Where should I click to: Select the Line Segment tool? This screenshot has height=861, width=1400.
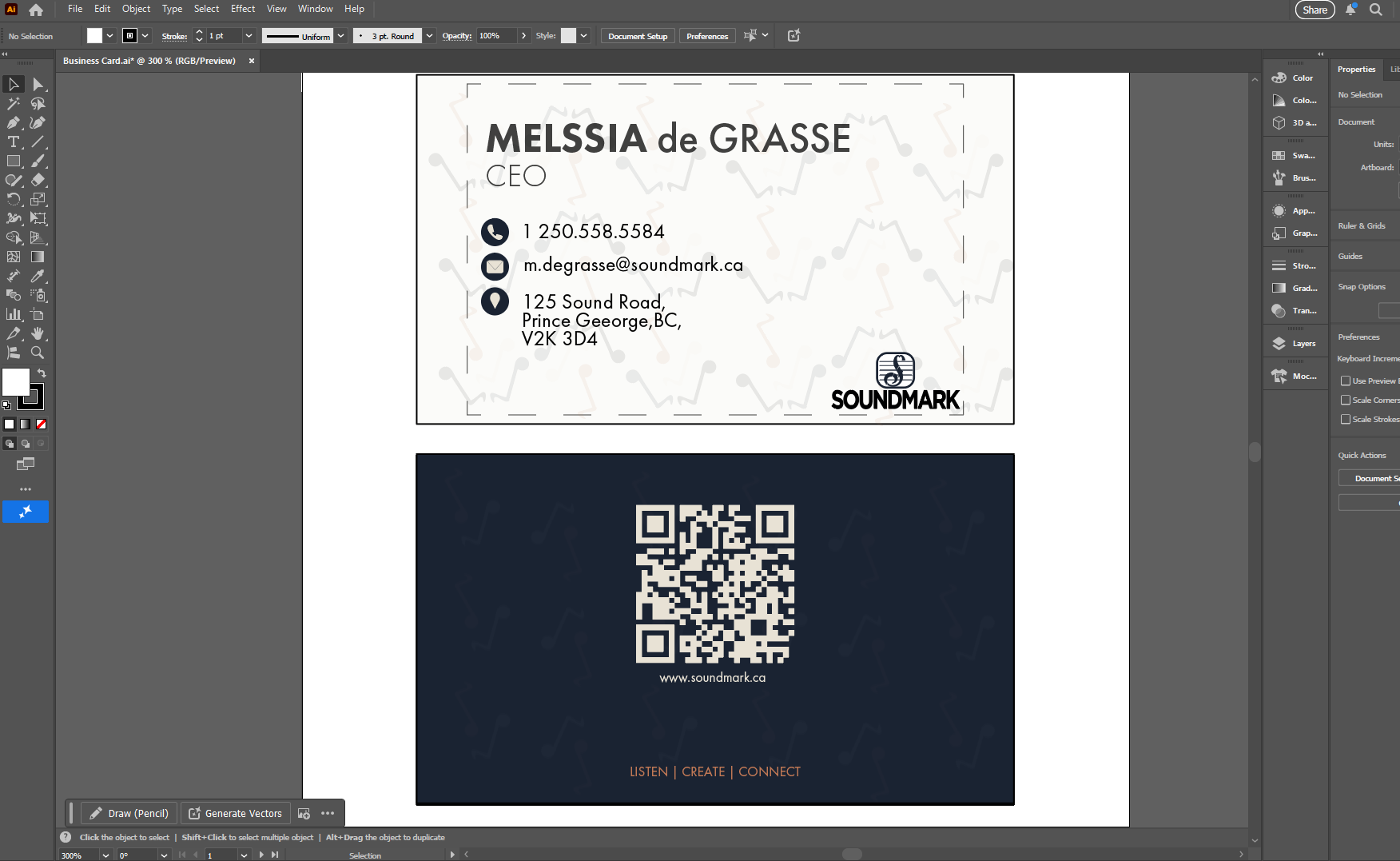pos(38,142)
